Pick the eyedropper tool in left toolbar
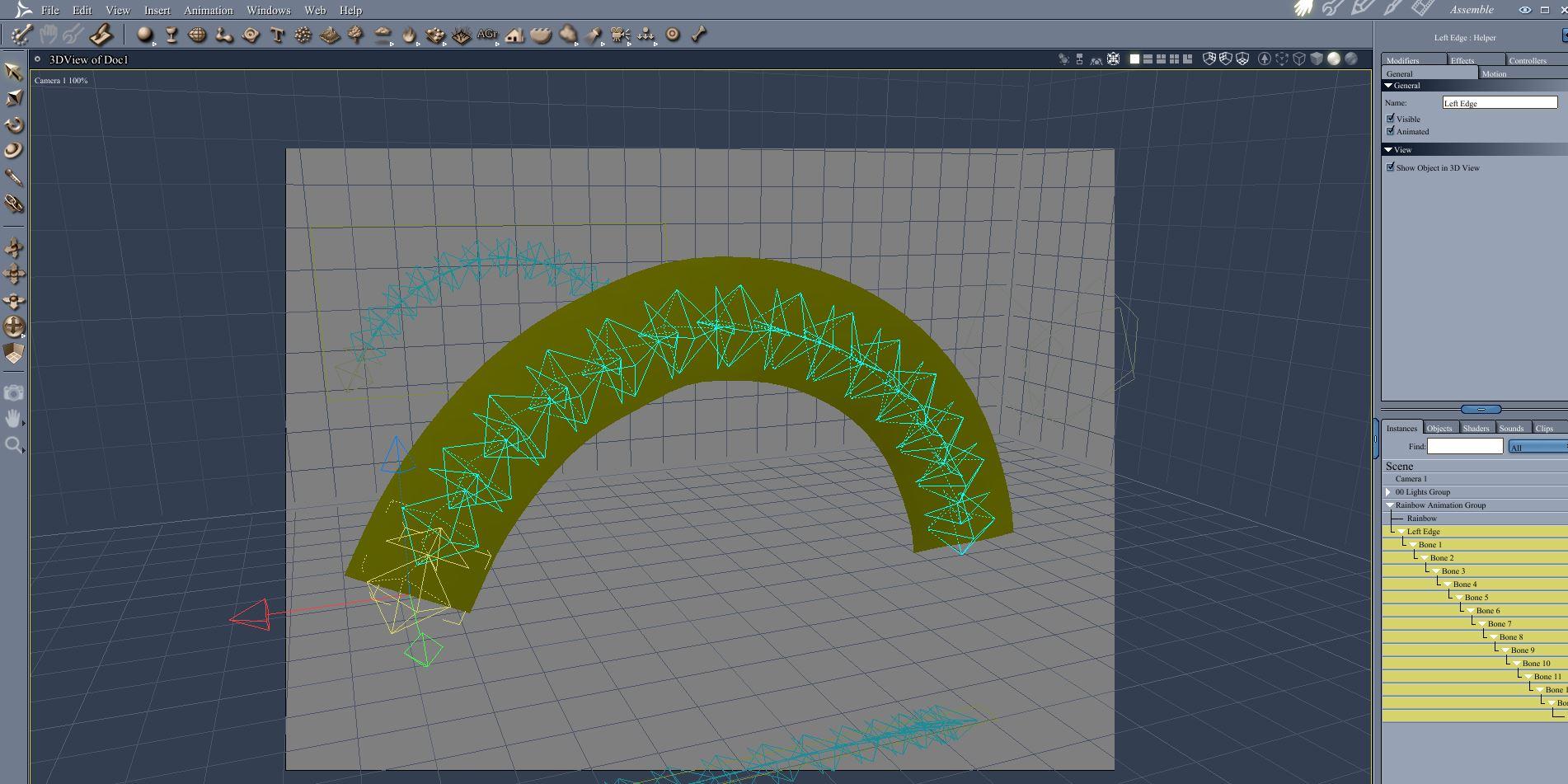 click(x=13, y=177)
